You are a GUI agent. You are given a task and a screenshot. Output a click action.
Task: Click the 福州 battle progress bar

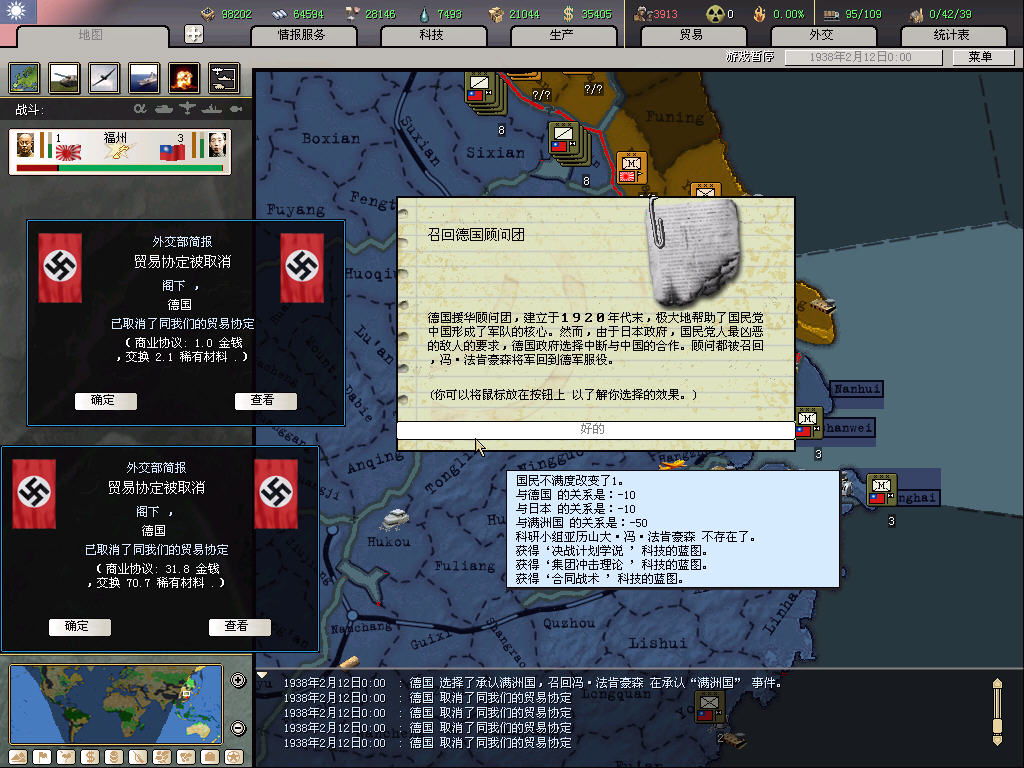click(x=120, y=168)
